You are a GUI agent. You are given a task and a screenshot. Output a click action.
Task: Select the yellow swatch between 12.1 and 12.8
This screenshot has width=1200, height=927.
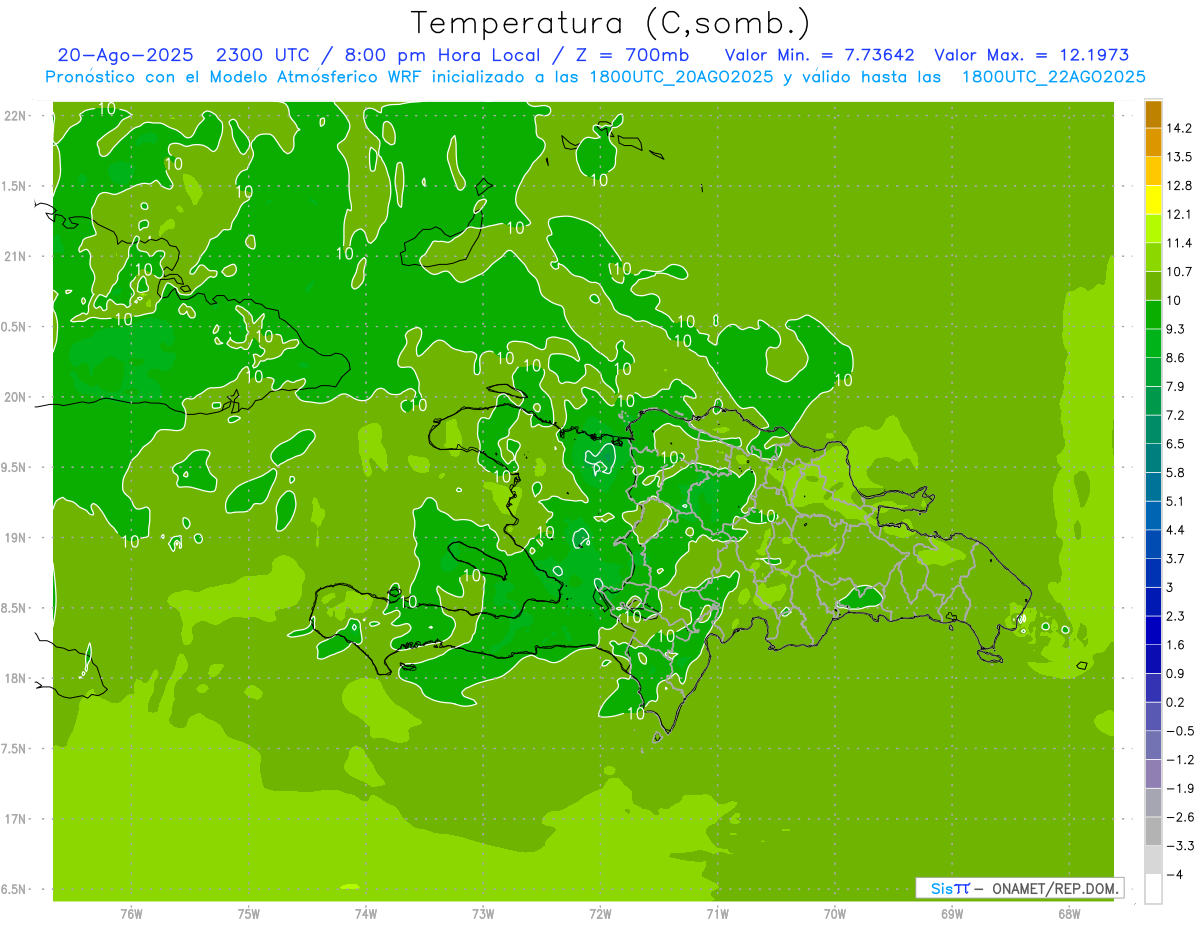(1153, 200)
